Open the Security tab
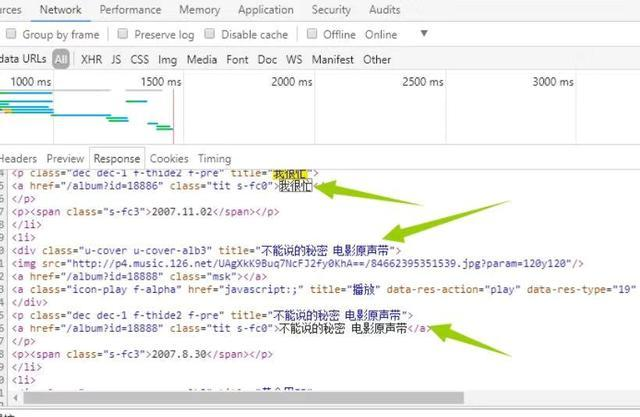 tap(331, 9)
